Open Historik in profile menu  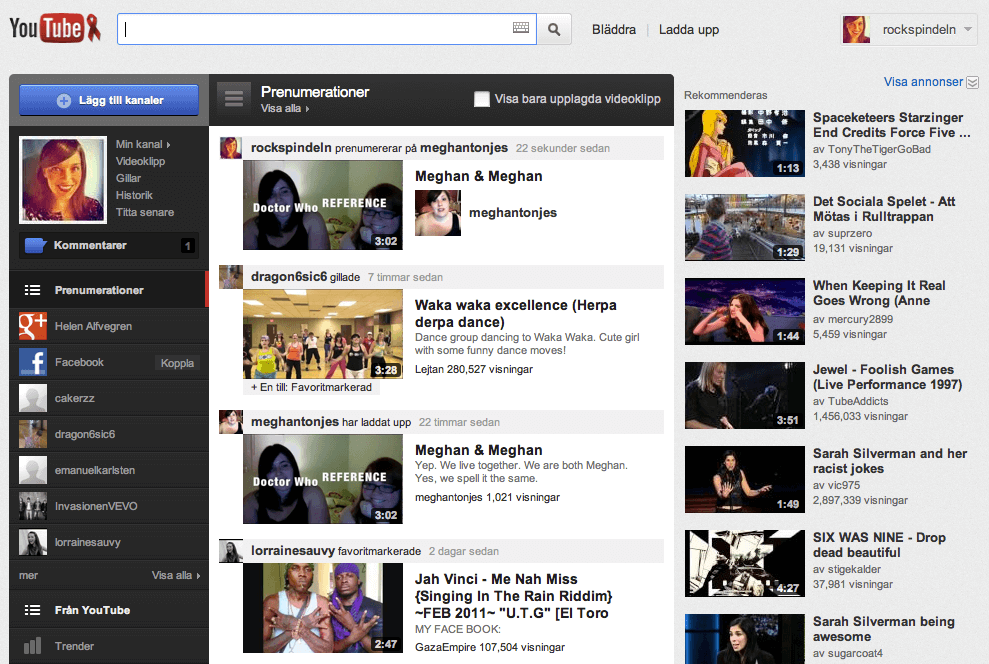tap(134, 195)
